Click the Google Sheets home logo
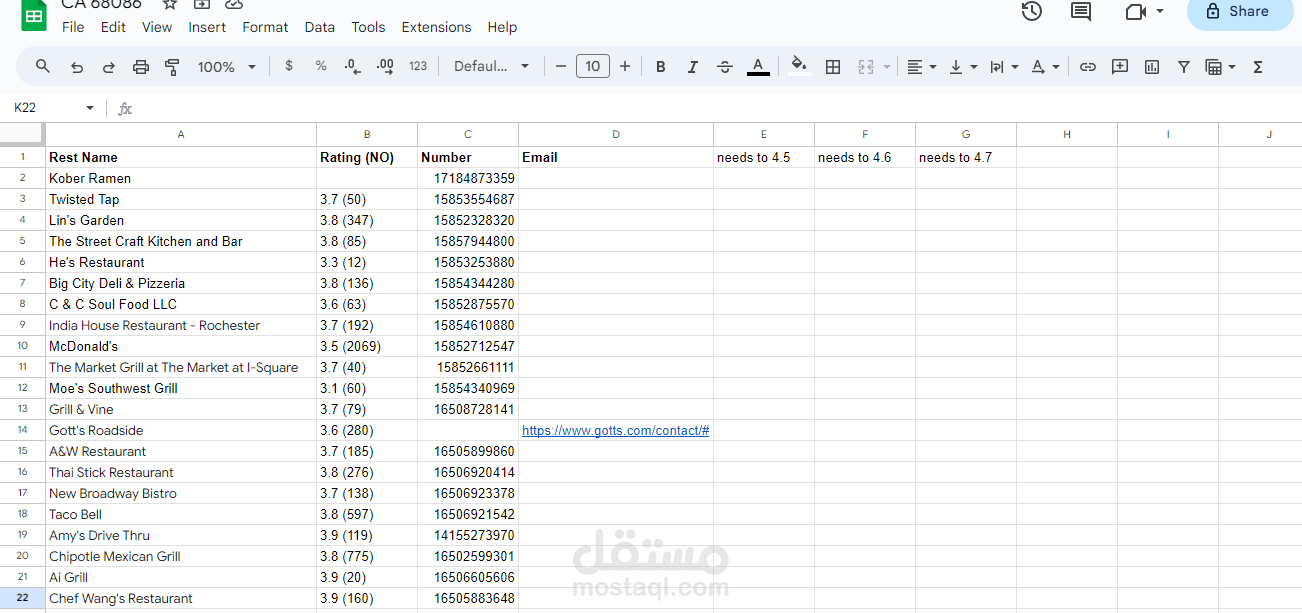Screen dimensions: 1302x613 [34, 14]
